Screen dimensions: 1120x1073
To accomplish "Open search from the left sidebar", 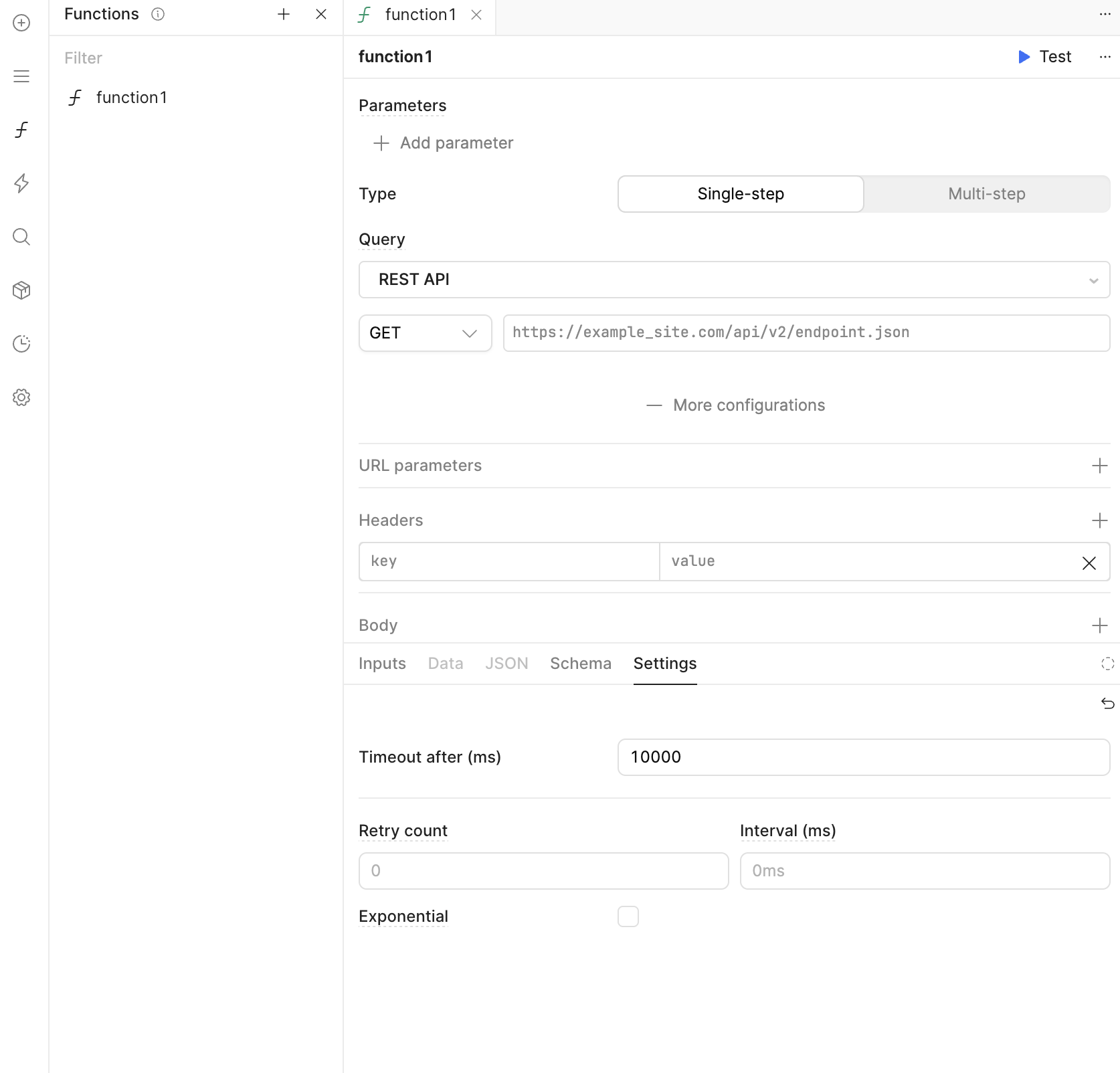I will click(x=21, y=237).
